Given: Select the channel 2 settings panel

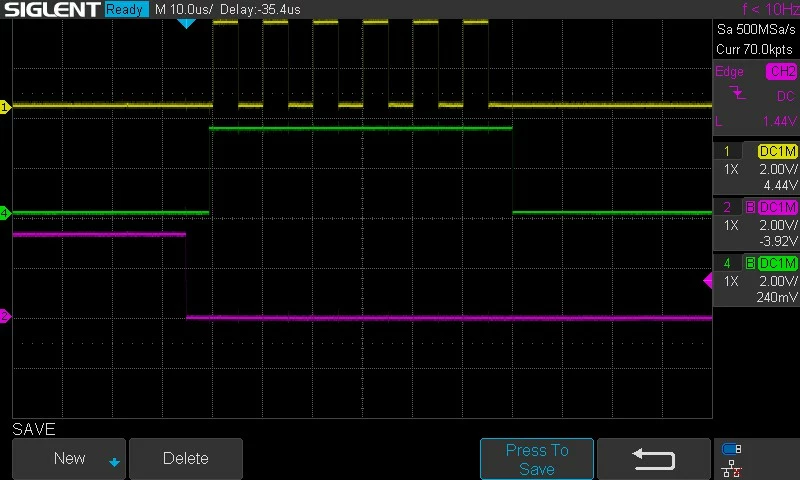Looking at the screenshot, I should point(756,224).
